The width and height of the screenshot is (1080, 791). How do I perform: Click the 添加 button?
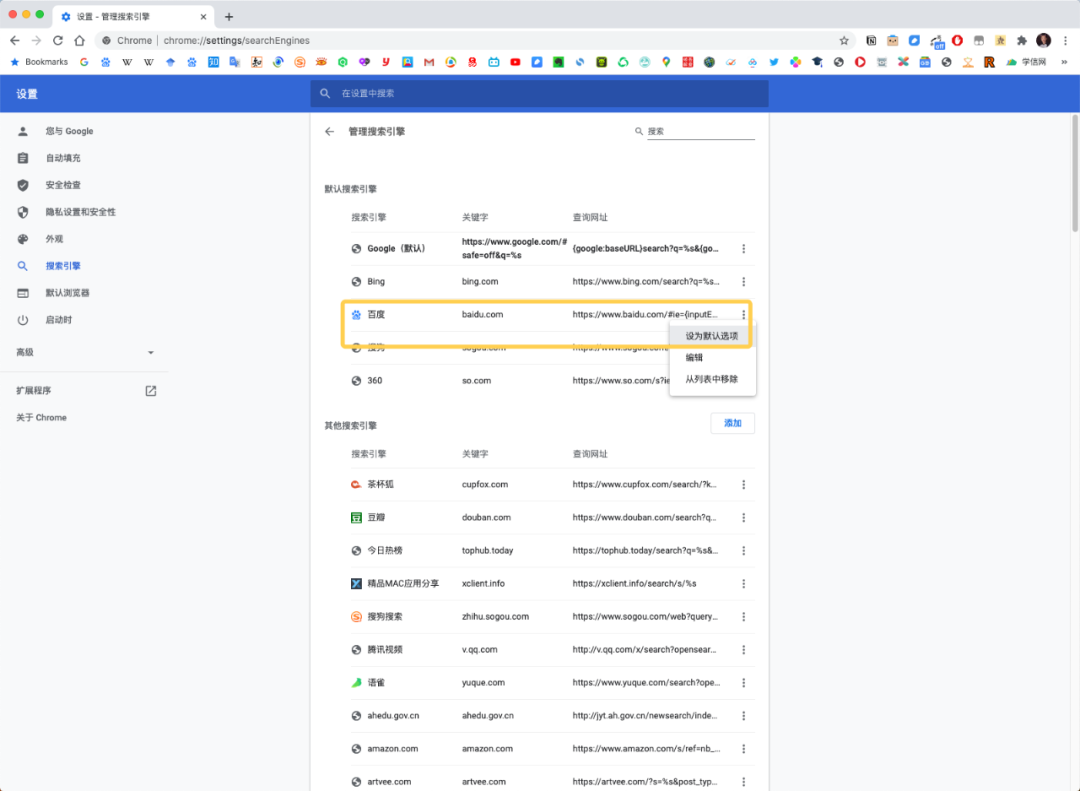coord(733,423)
